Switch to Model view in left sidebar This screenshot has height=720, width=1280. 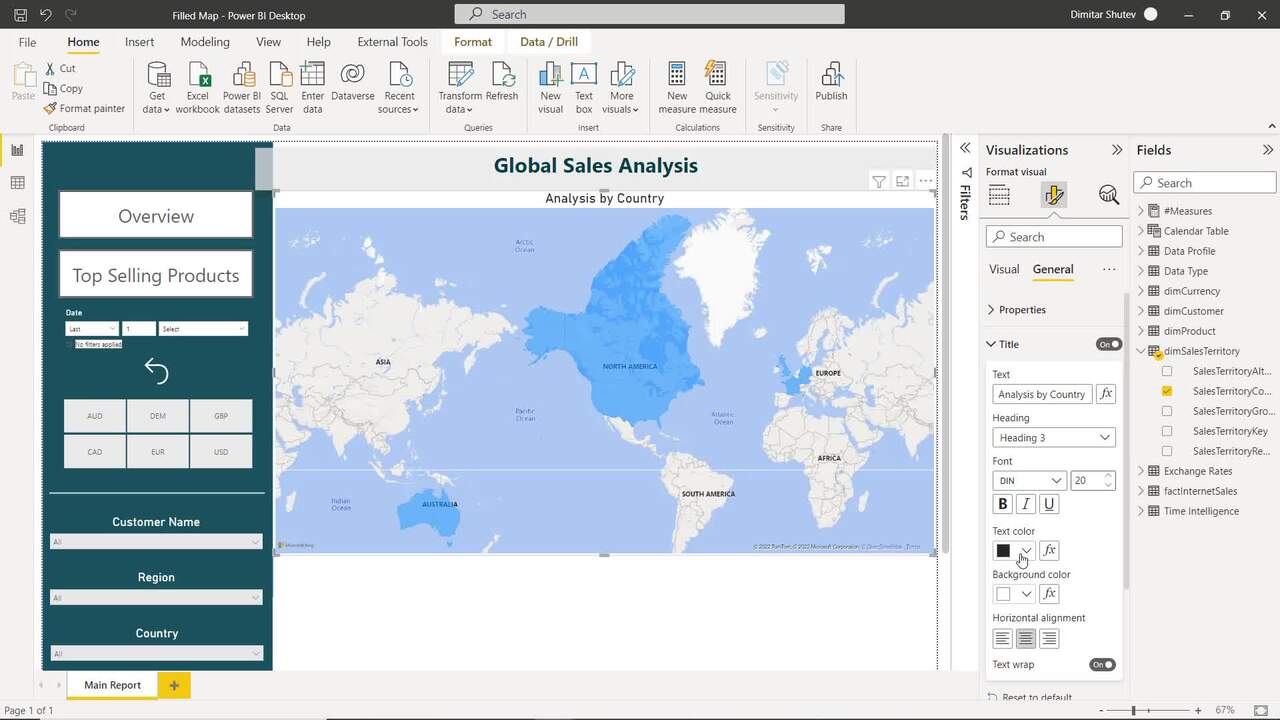(x=17, y=216)
